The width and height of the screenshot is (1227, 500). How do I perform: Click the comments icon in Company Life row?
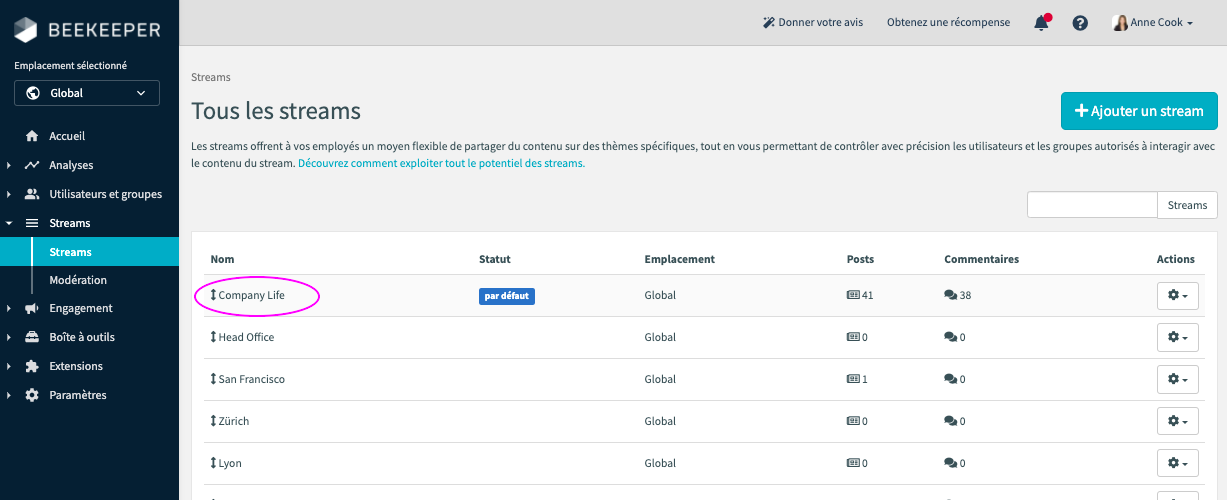pos(951,296)
